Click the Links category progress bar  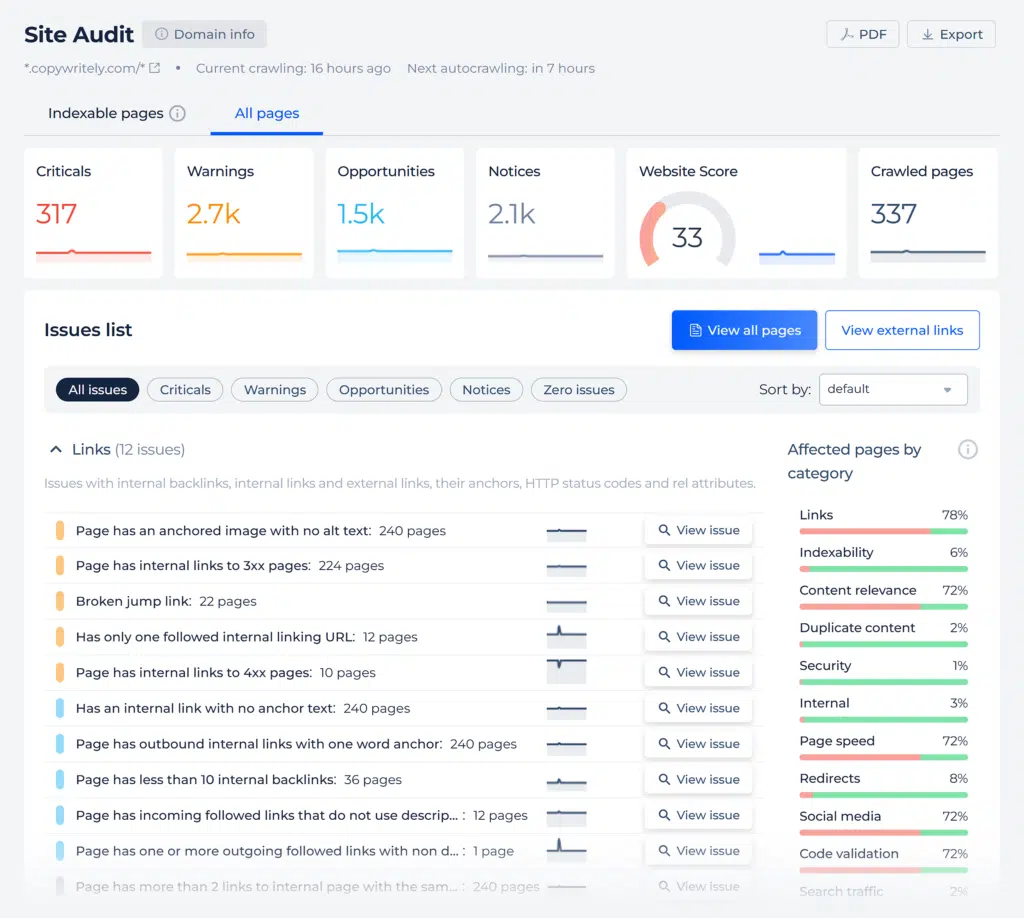click(883, 532)
